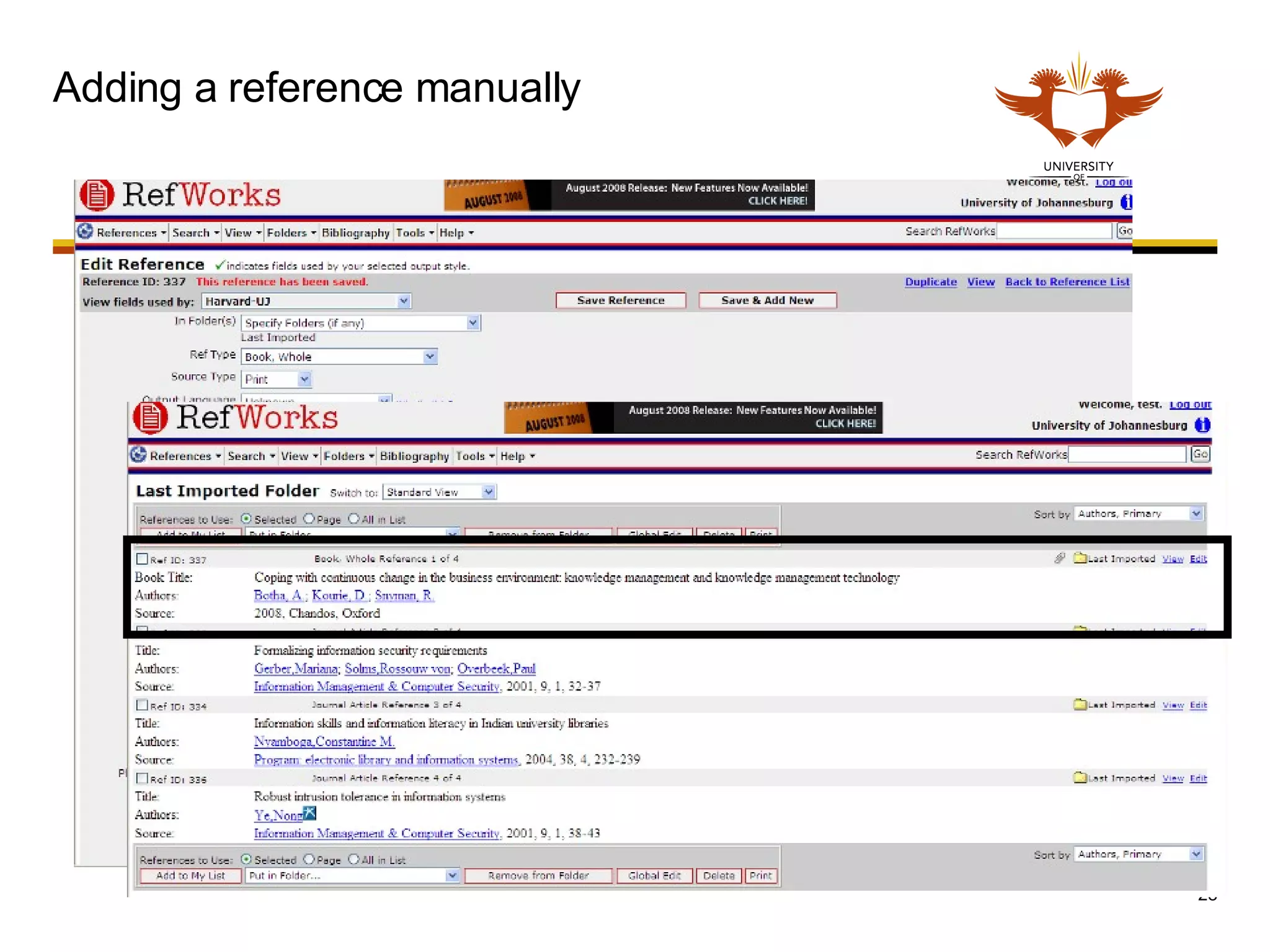This screenshot has width=1270, height=952.
Task: Open the August 2008 release banner in front window
Action: 693,418
